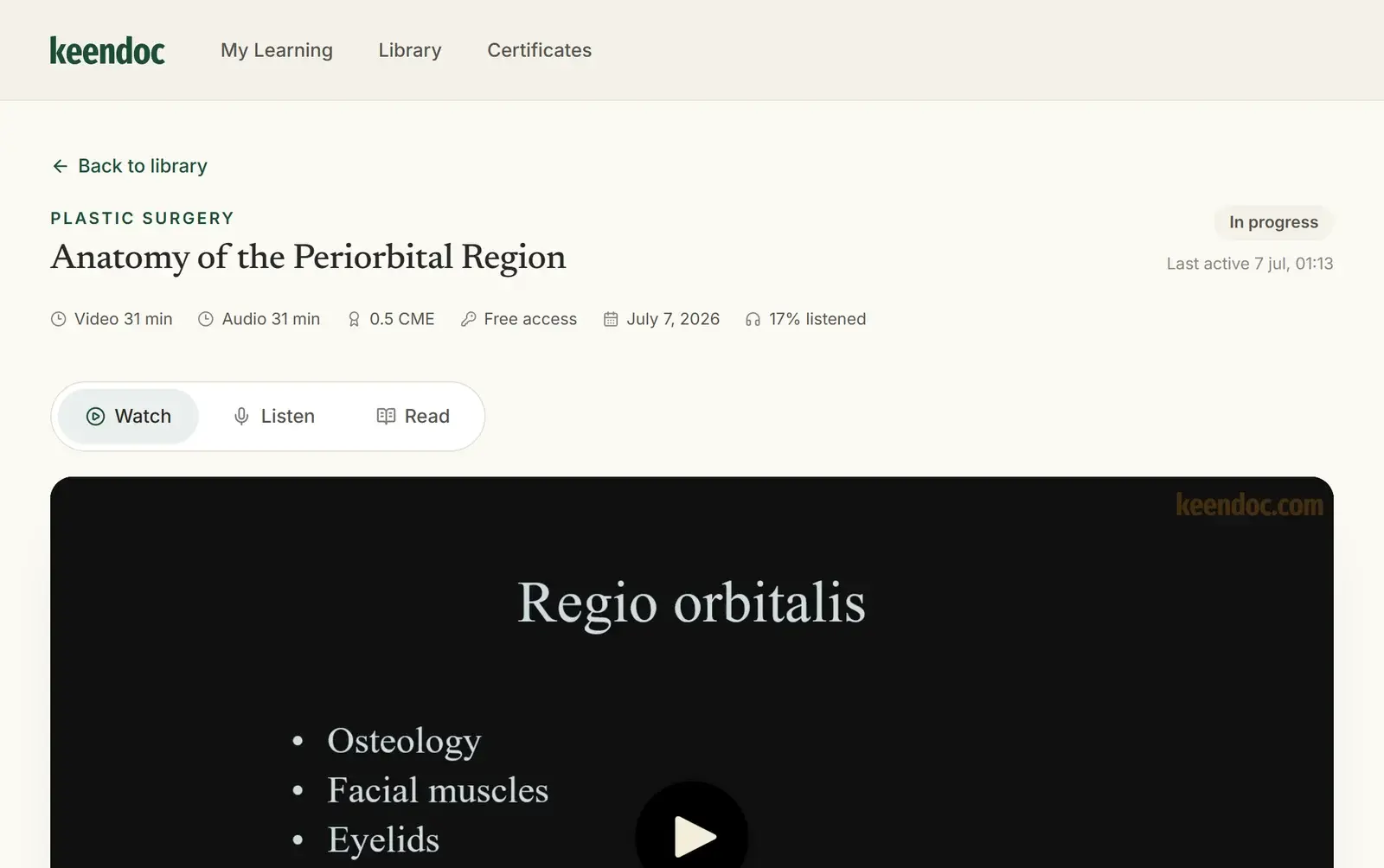Click the award icon beside 0.5 CME

pos(354,319)
